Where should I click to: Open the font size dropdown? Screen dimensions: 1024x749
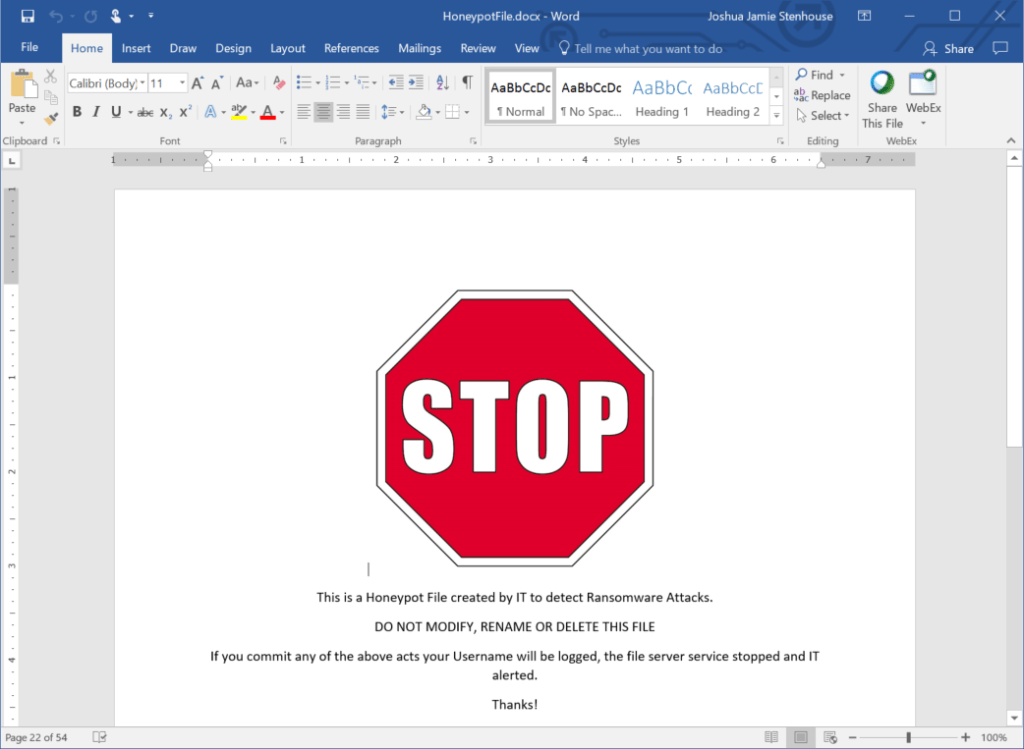(181, 82)
